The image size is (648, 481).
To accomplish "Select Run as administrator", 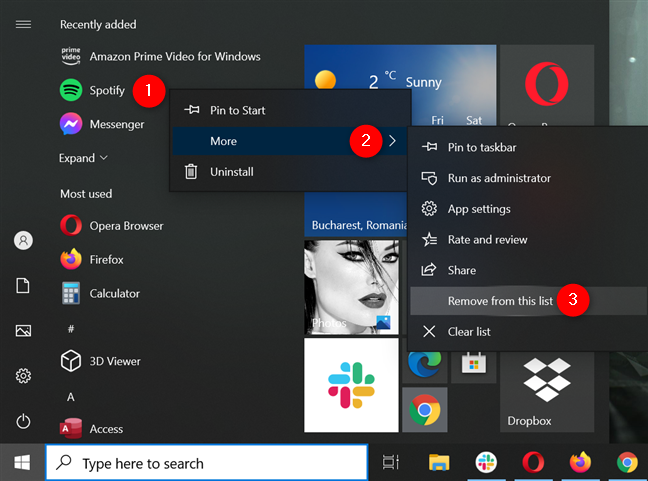I will point(498,178).
